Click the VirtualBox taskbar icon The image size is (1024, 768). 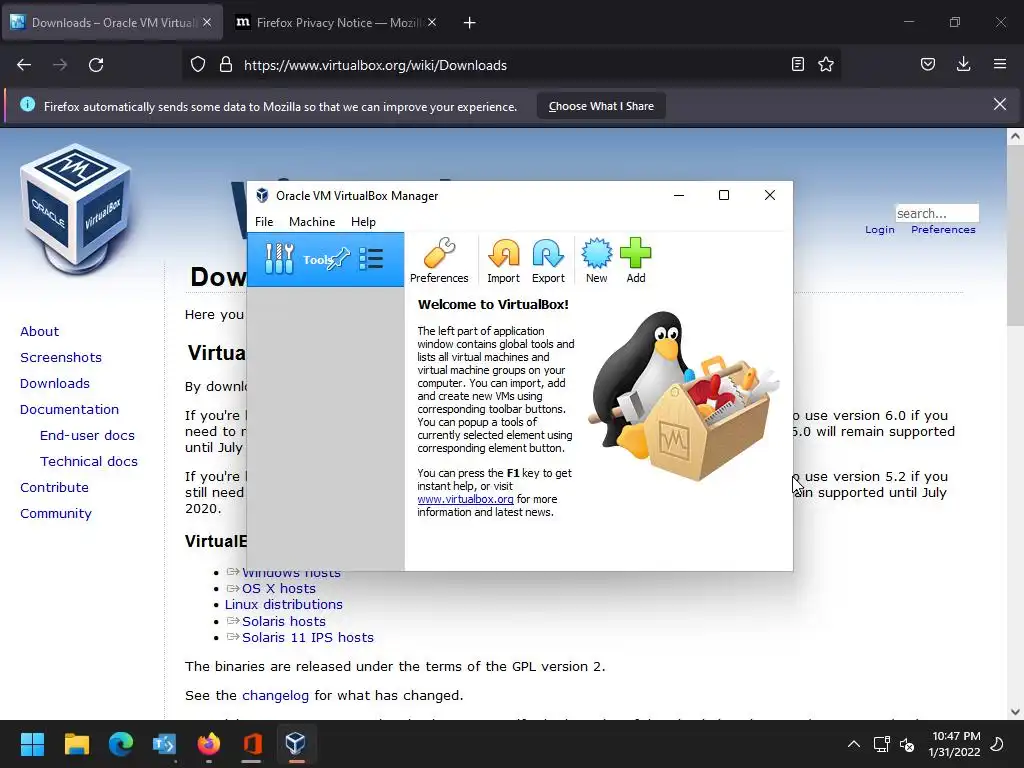point(296,743)
